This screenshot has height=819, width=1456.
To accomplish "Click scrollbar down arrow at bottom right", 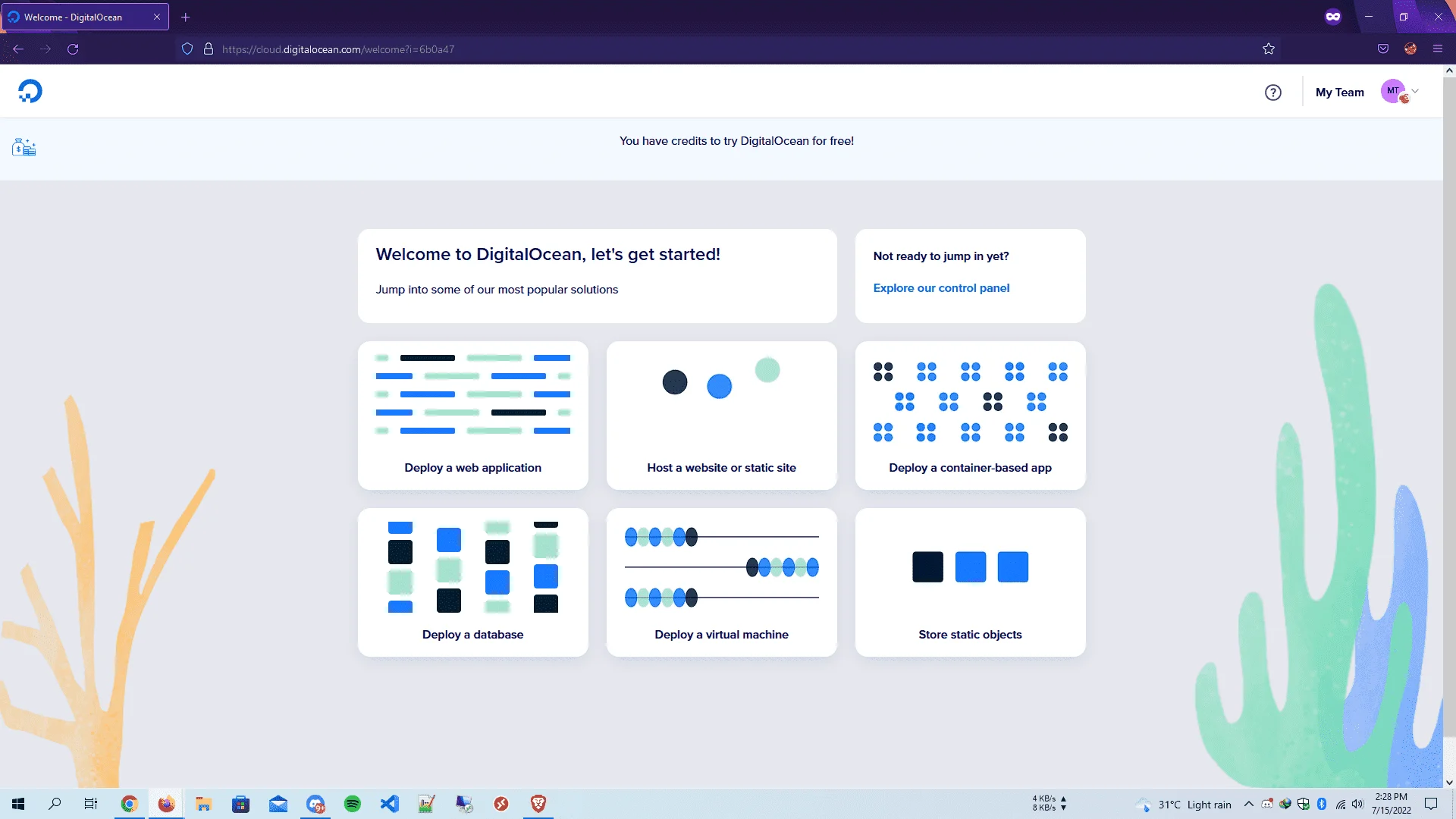I will point(1449,783).
